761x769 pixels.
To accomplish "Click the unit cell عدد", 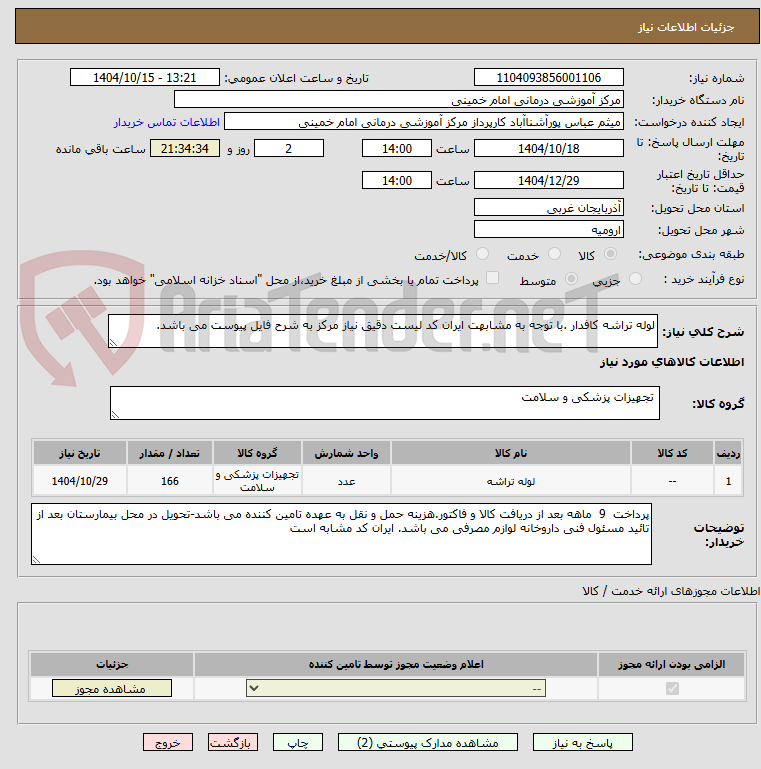I will click(x=346, y=481).
